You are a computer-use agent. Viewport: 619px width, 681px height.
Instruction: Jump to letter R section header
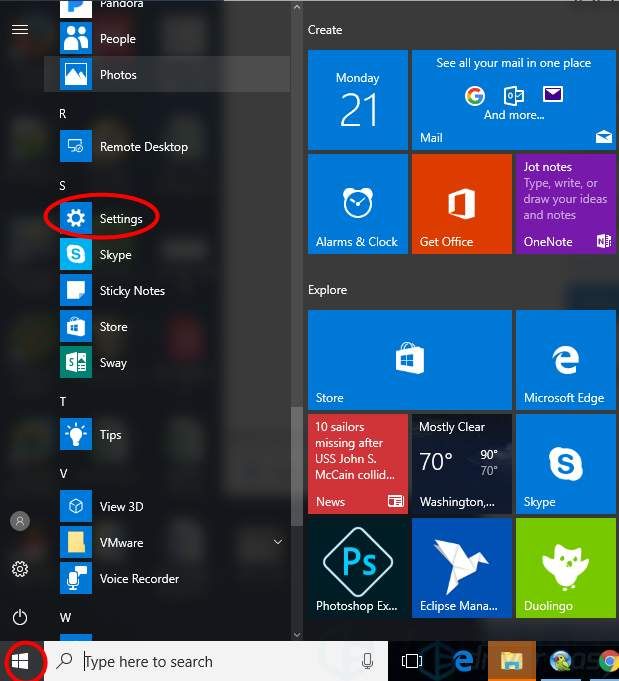tap(63, 114)
